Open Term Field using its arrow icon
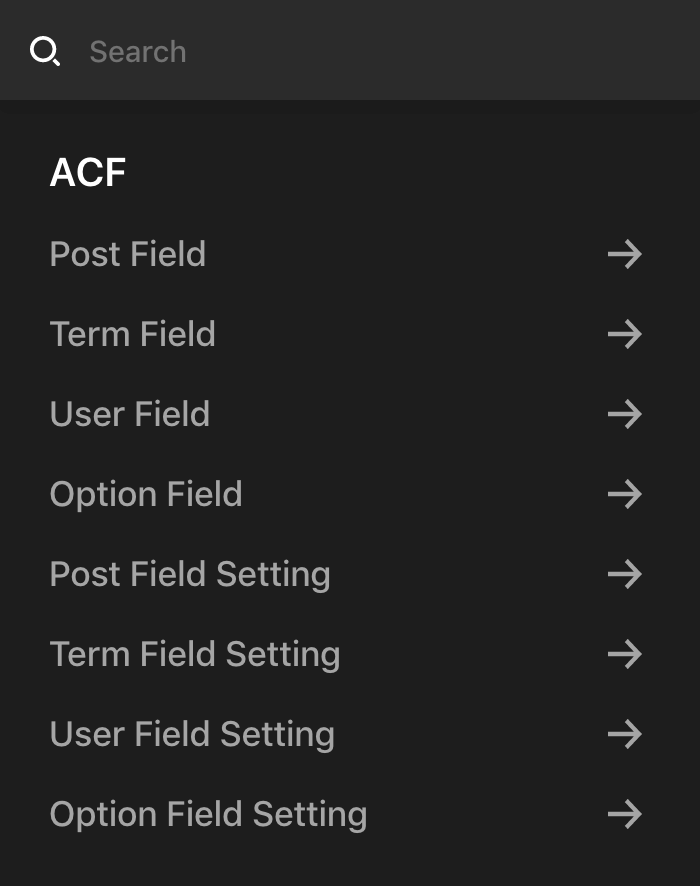This screenshot has height=886, width=700. pyautogui.click(x=624, y=334)
